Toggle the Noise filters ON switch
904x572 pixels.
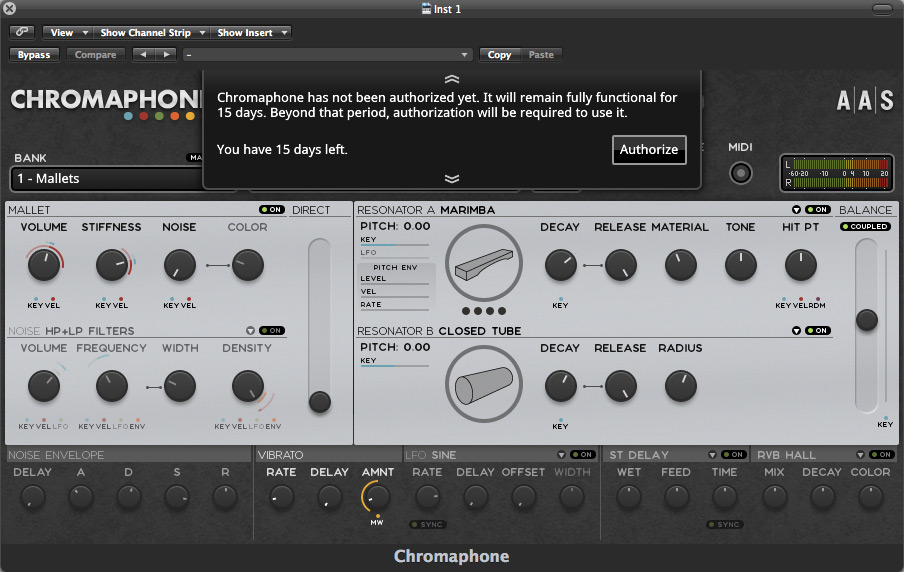(x=272, y=330)
